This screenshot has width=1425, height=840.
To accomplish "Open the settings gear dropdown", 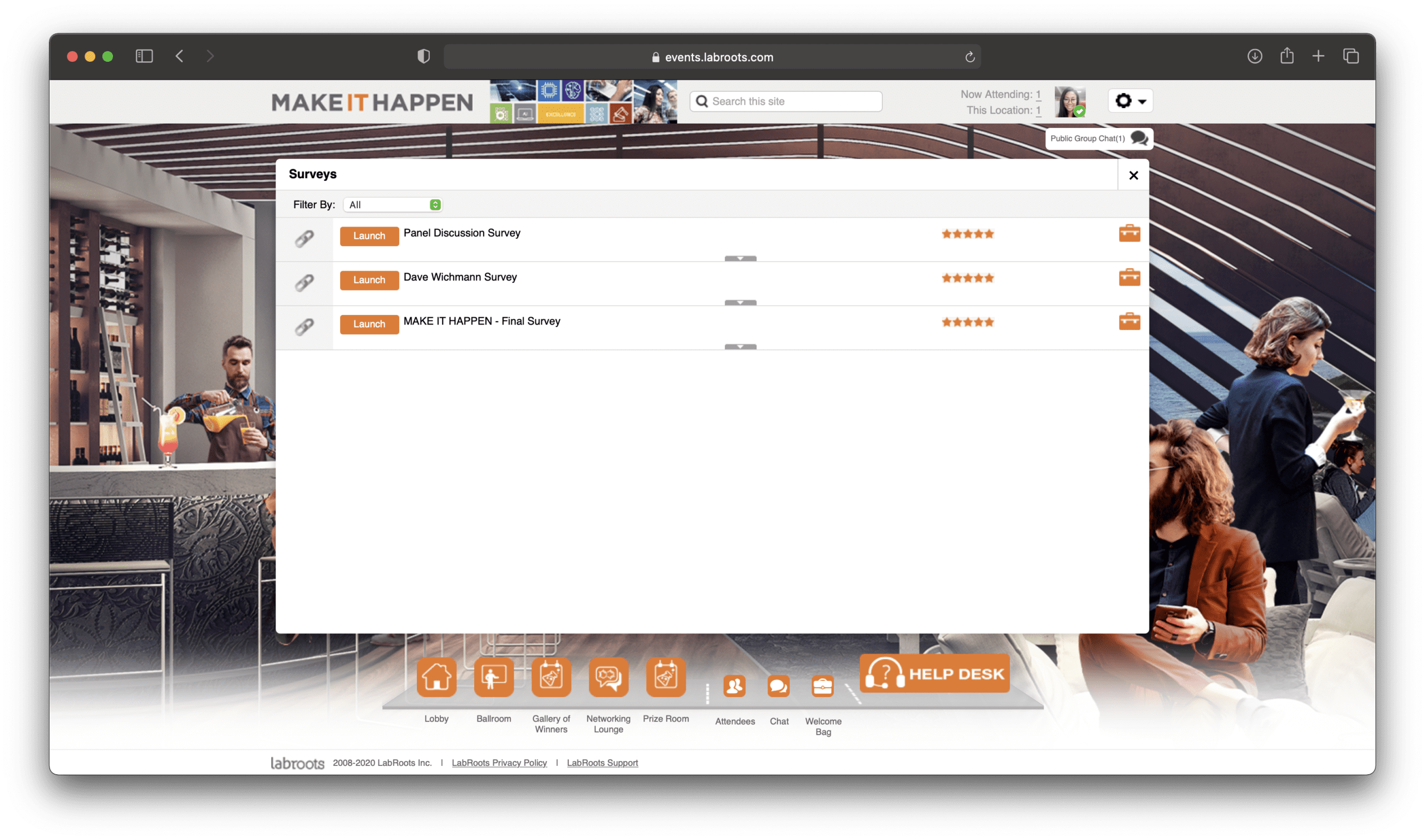I will tap(1129, 101).
